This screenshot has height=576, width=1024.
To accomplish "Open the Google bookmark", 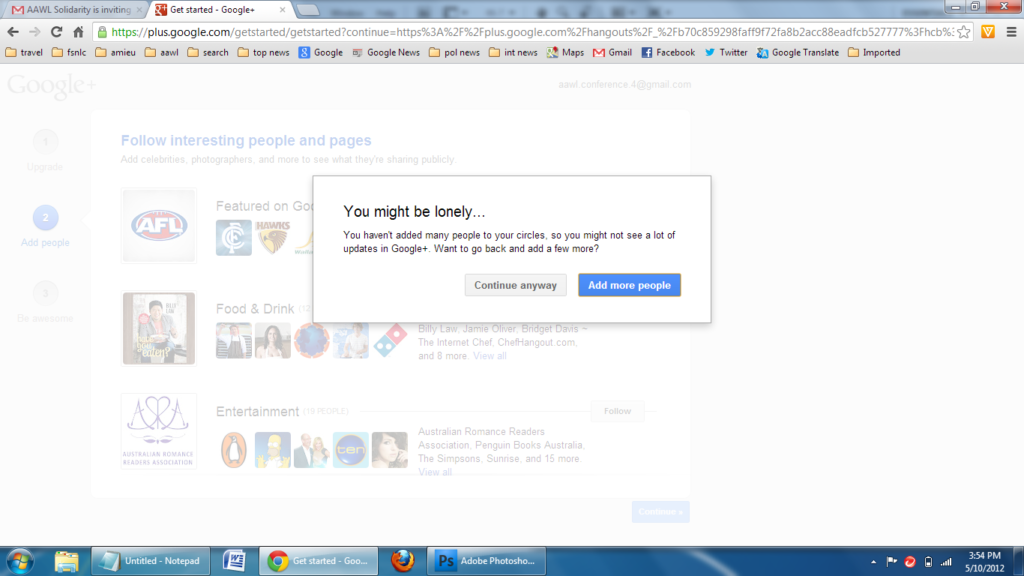I will [321, 52].
